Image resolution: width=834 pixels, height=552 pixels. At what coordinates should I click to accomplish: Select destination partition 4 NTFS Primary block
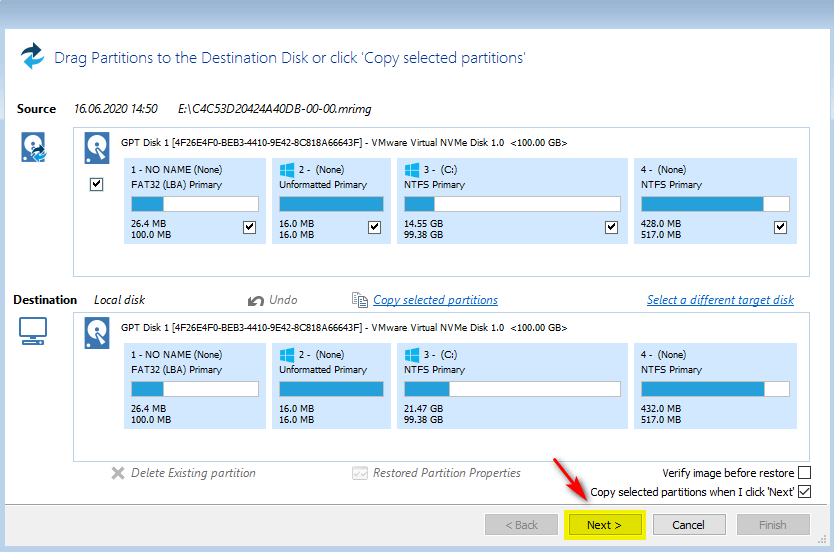pyautogui.click(x=715, y=385)
